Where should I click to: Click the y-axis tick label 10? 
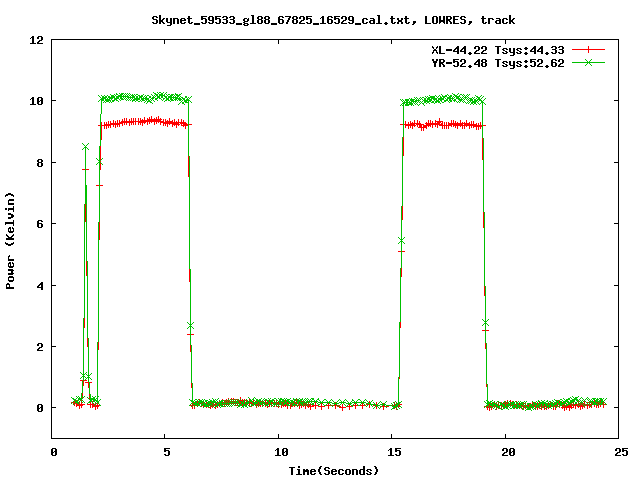click(36, 101)
